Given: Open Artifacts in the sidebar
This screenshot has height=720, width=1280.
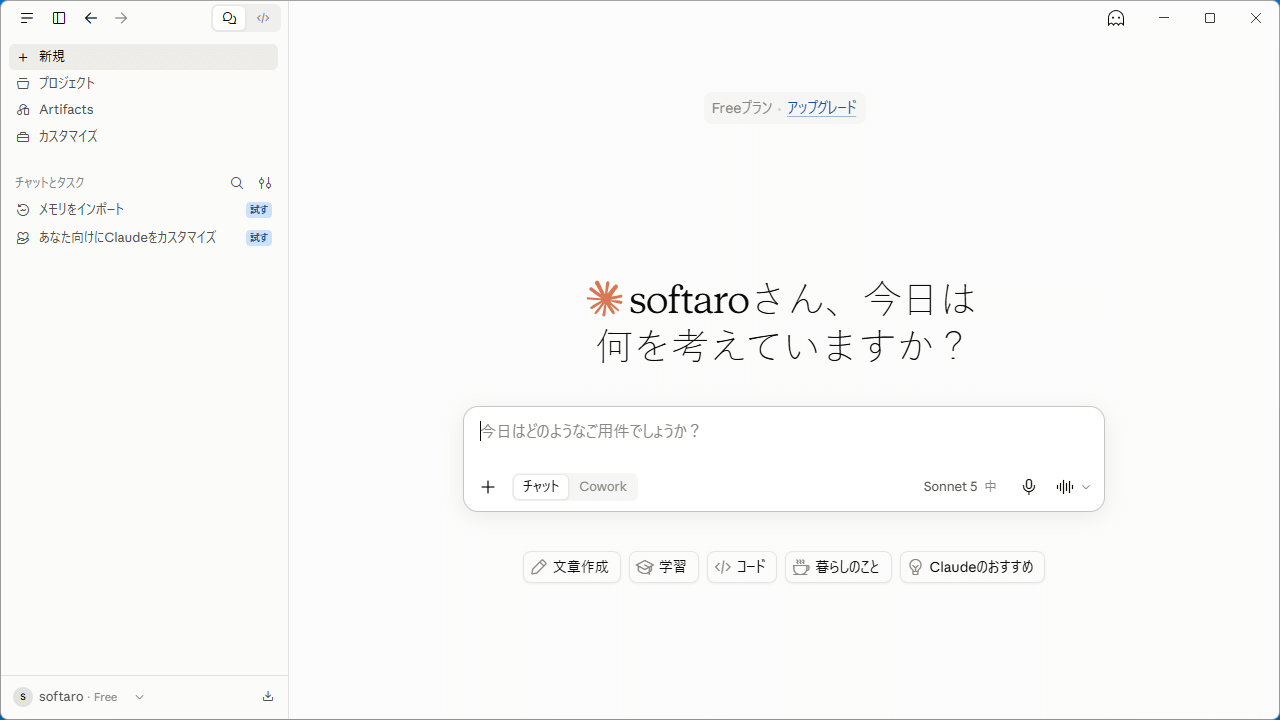Looking at the screenshot, I should (144, 110).
